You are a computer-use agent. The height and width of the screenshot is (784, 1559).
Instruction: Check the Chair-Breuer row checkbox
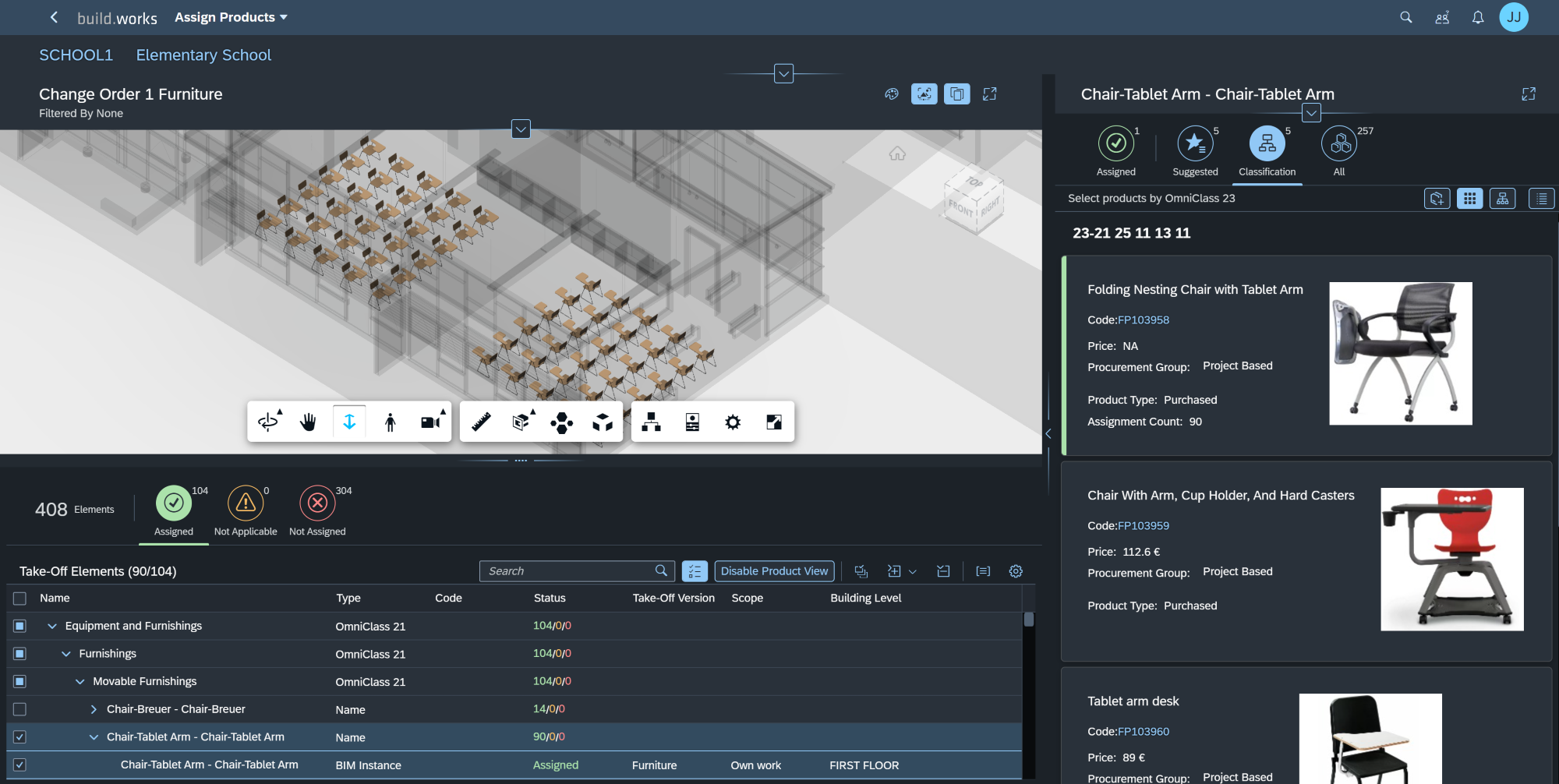point(20,709)
